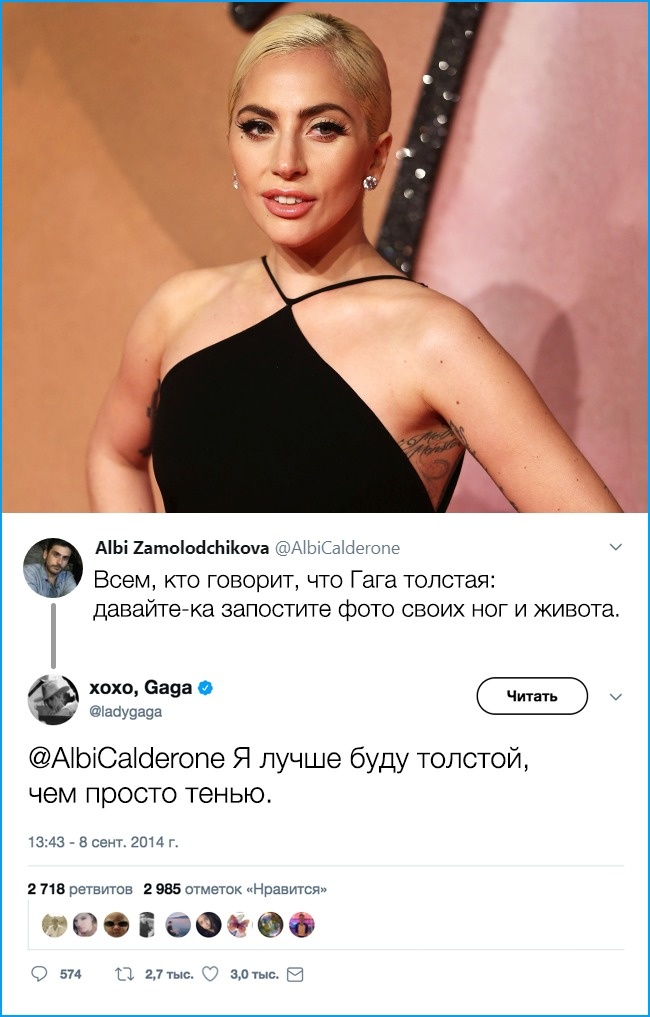
Task: Like the tweet with heart icon
Action: click(210, 974)
